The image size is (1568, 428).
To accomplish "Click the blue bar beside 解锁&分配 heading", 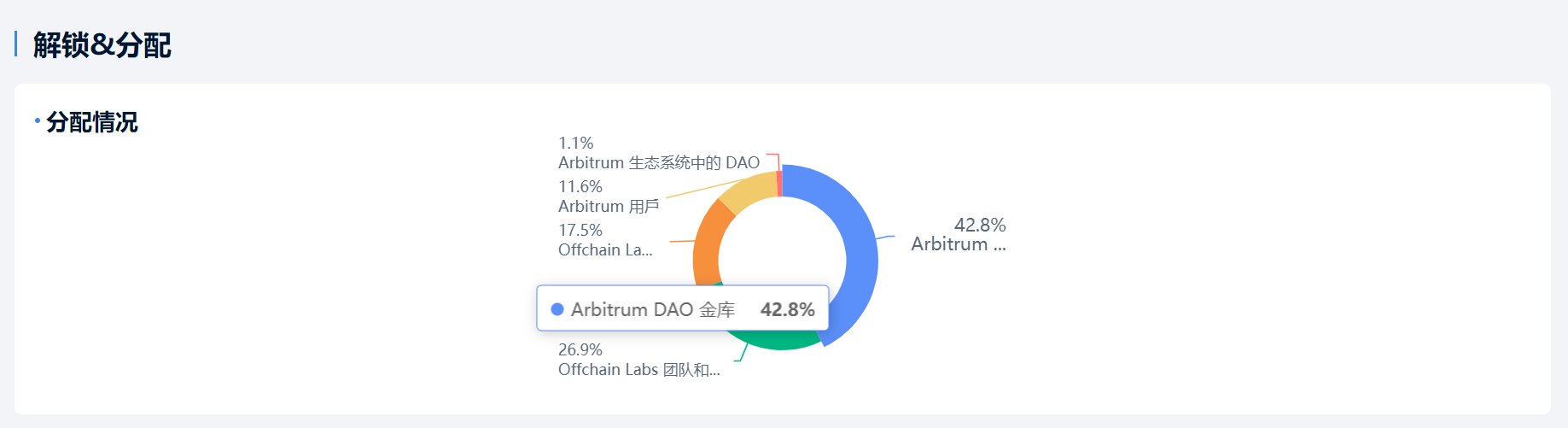I will (x=16, y=44).
